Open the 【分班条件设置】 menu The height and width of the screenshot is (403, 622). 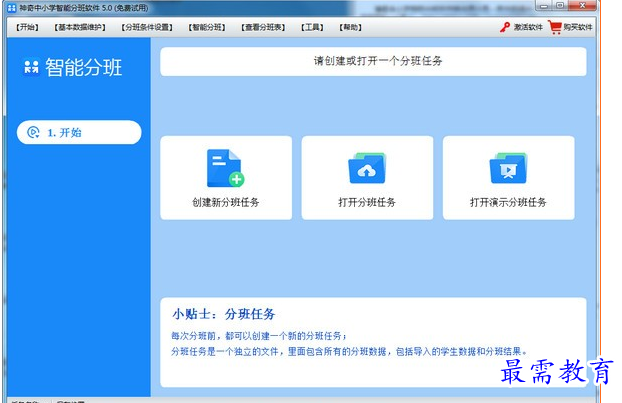147,27
